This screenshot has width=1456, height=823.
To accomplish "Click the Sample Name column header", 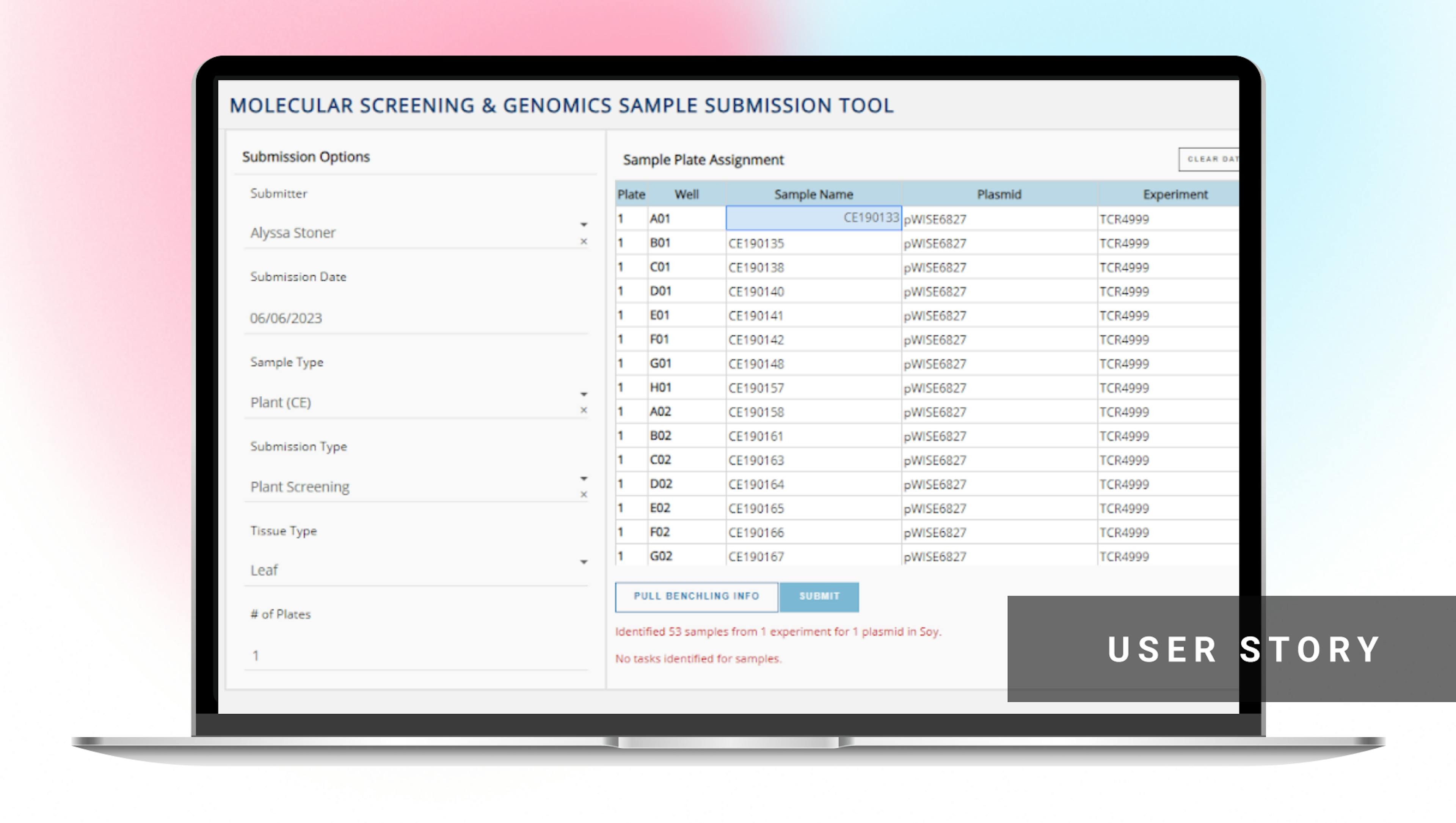I will (x=813, y=195).
